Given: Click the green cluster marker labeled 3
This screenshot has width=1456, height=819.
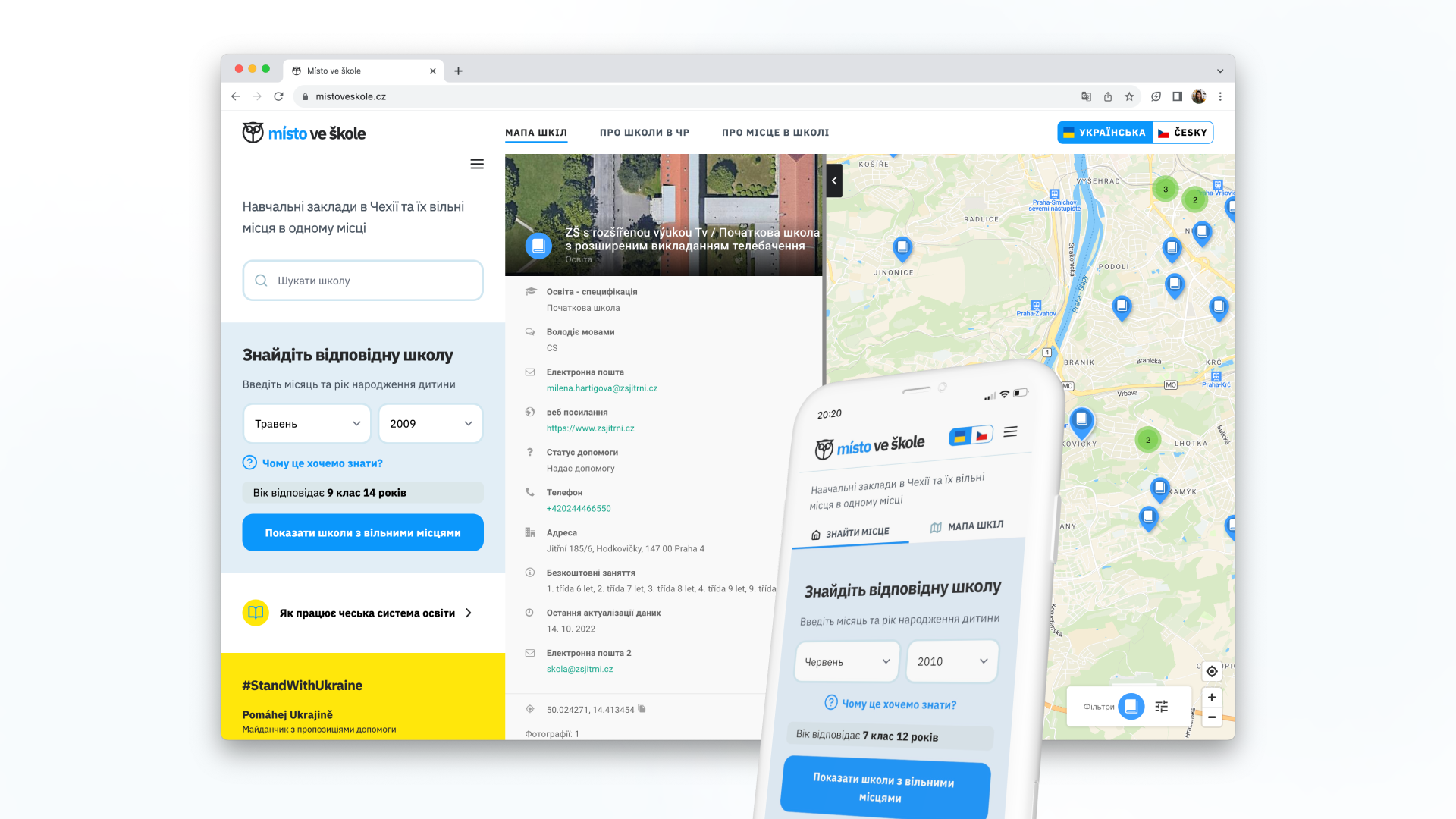Looking at the screenshot, I should click(1166, 190).
